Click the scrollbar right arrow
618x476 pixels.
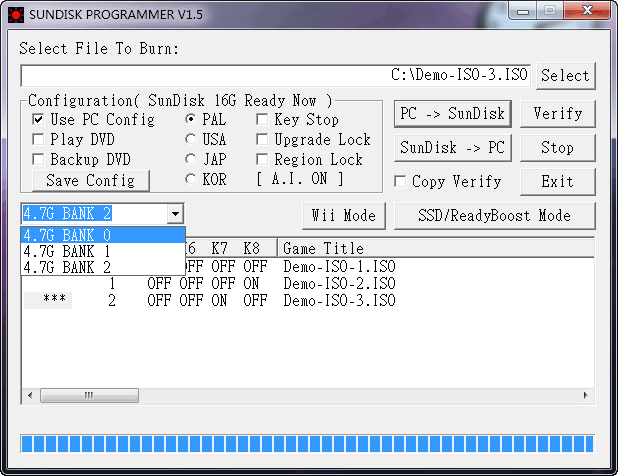(586, 395)
